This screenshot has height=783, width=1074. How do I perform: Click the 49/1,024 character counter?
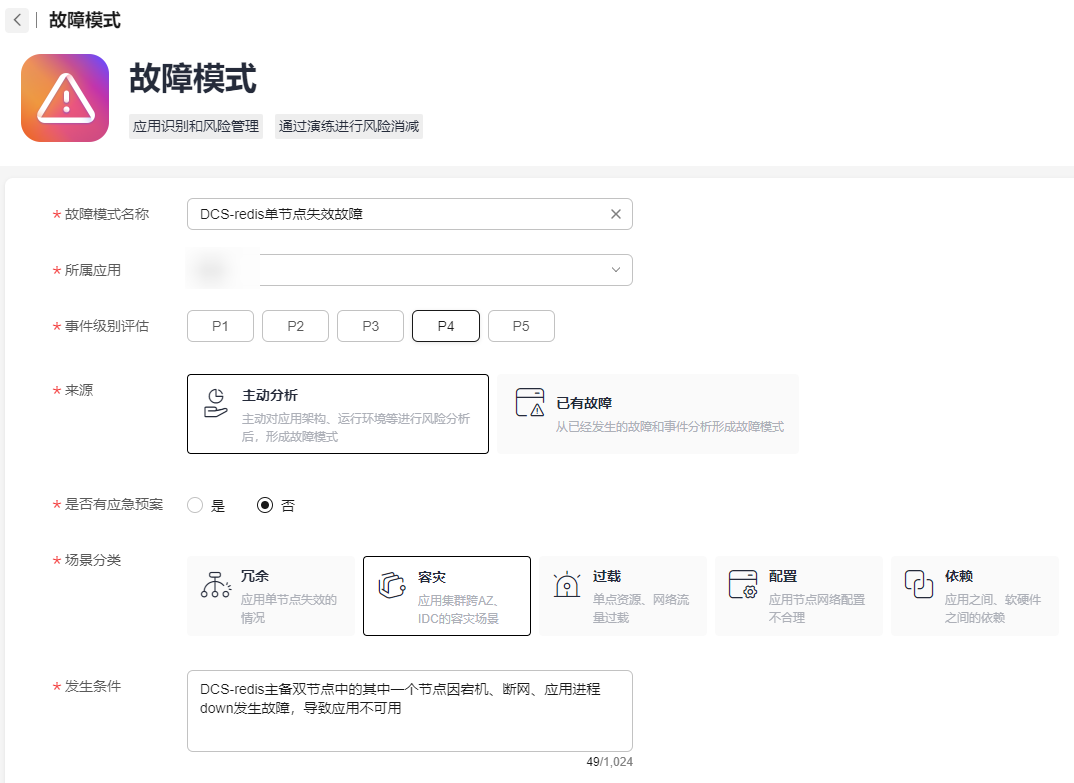(610, 762)
